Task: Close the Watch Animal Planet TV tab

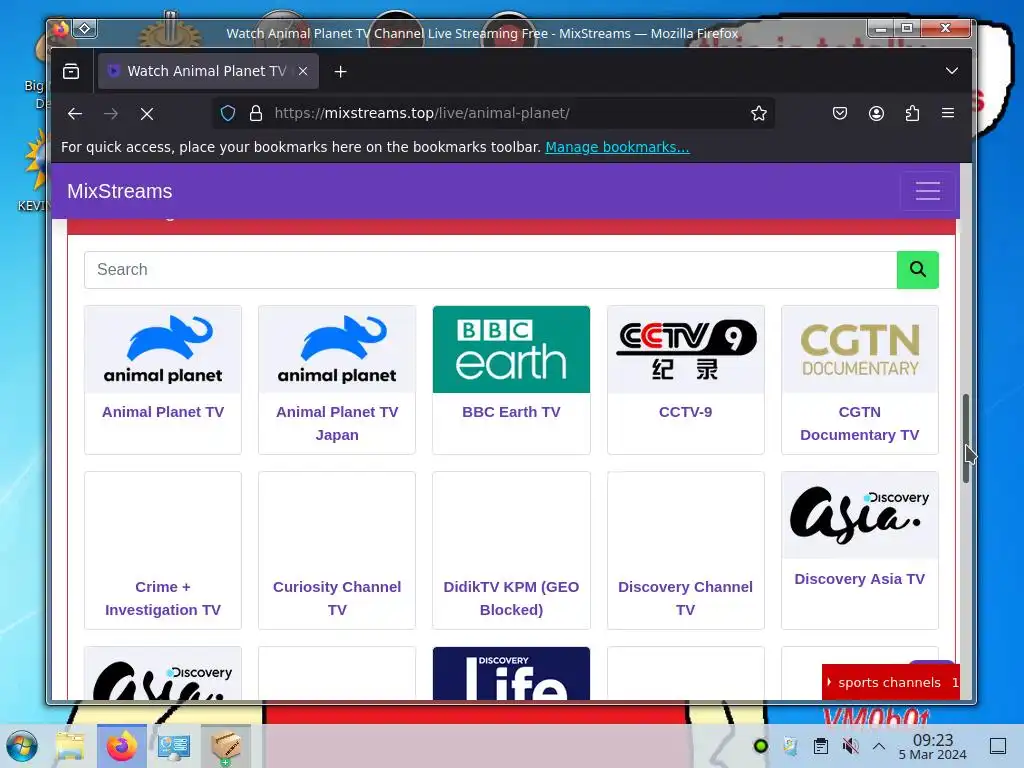Action: click(x=303, y=71)
